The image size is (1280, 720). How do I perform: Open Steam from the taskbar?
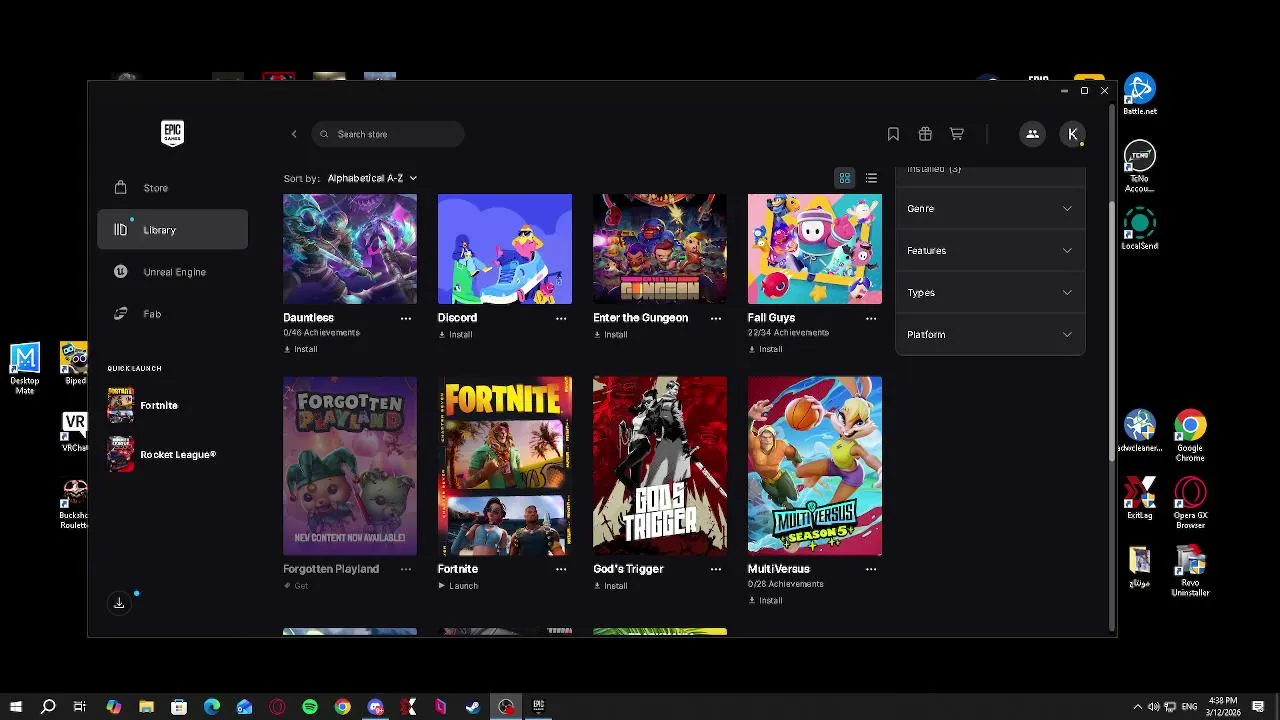click(473, 707)
